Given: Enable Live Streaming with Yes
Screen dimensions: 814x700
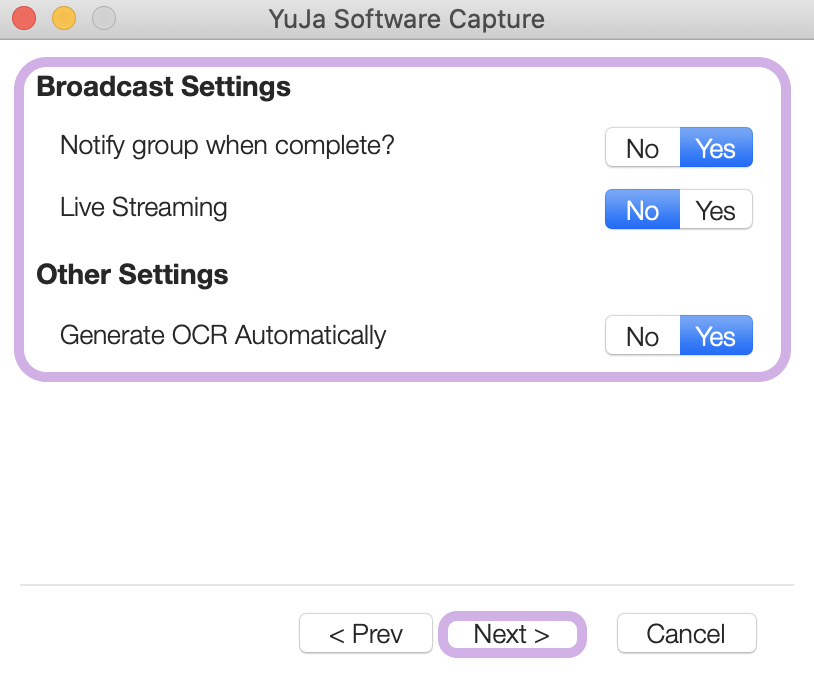Looking at the screenshot, I should tap(716, 209).
